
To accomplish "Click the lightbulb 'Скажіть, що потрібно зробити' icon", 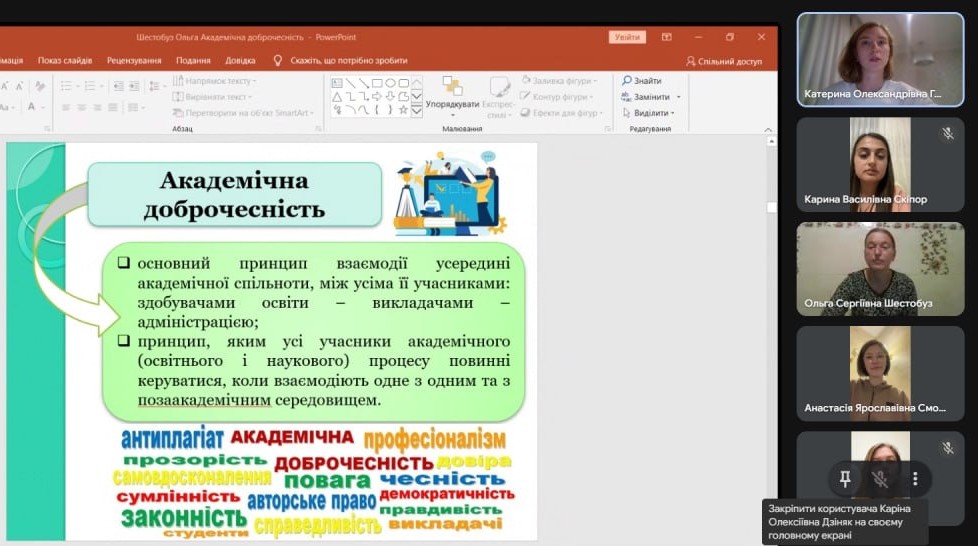I will click(x=278, y=60).
